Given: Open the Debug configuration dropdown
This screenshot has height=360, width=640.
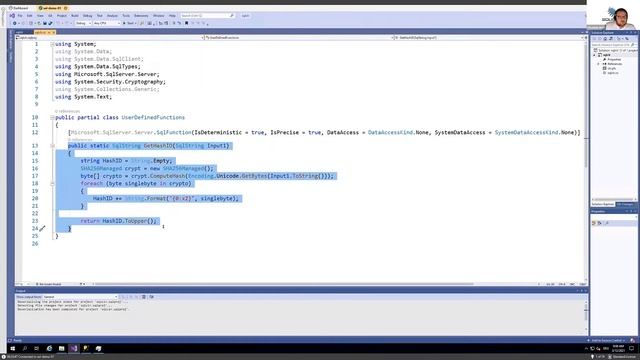Looking at the screenshot, I should pos(83,23).
